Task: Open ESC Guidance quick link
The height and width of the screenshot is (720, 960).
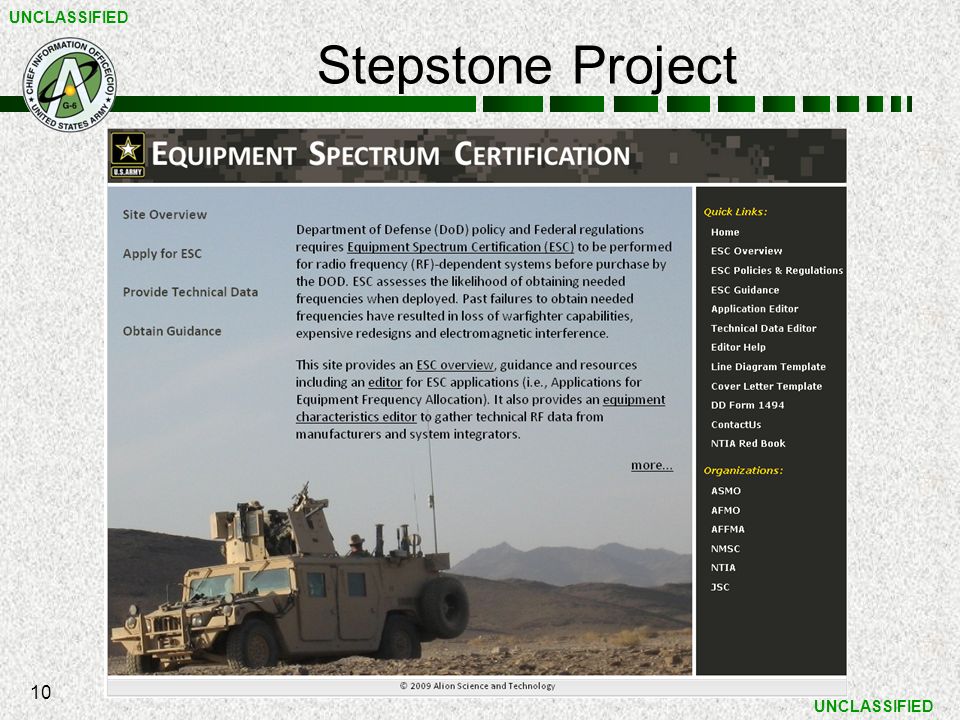Action: pos(745,290)
